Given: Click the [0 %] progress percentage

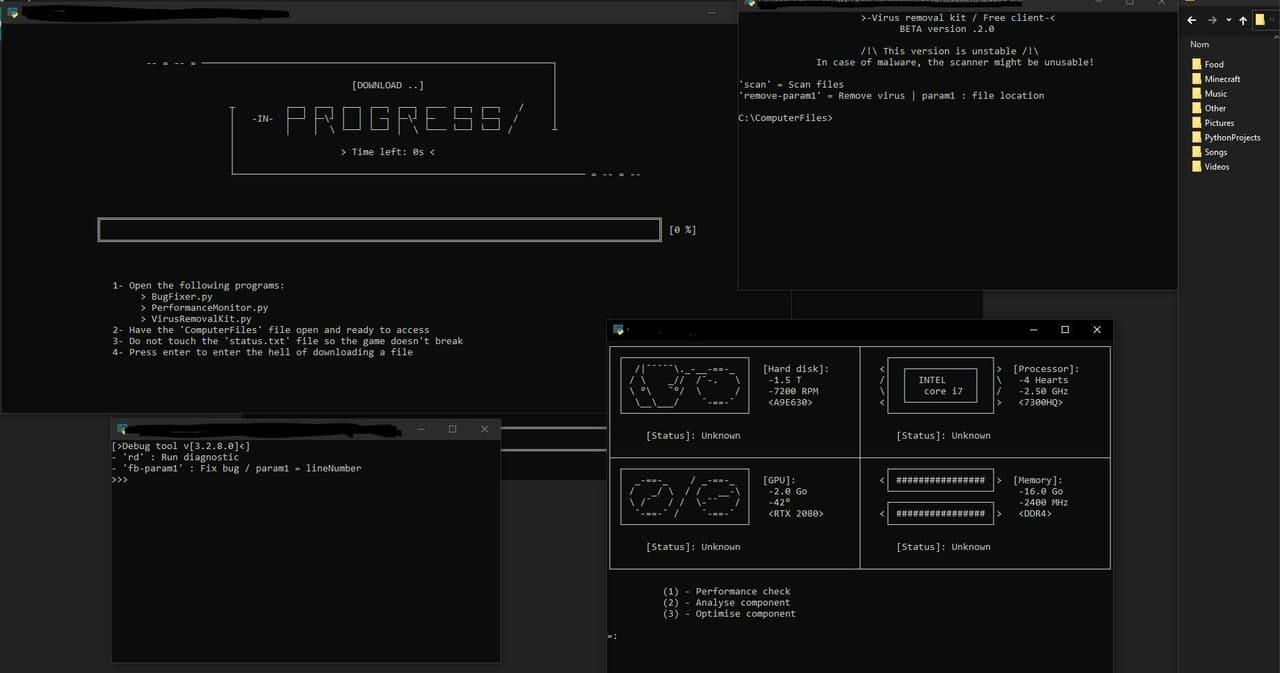Looking at the screenshot, I should pos(683,230).
